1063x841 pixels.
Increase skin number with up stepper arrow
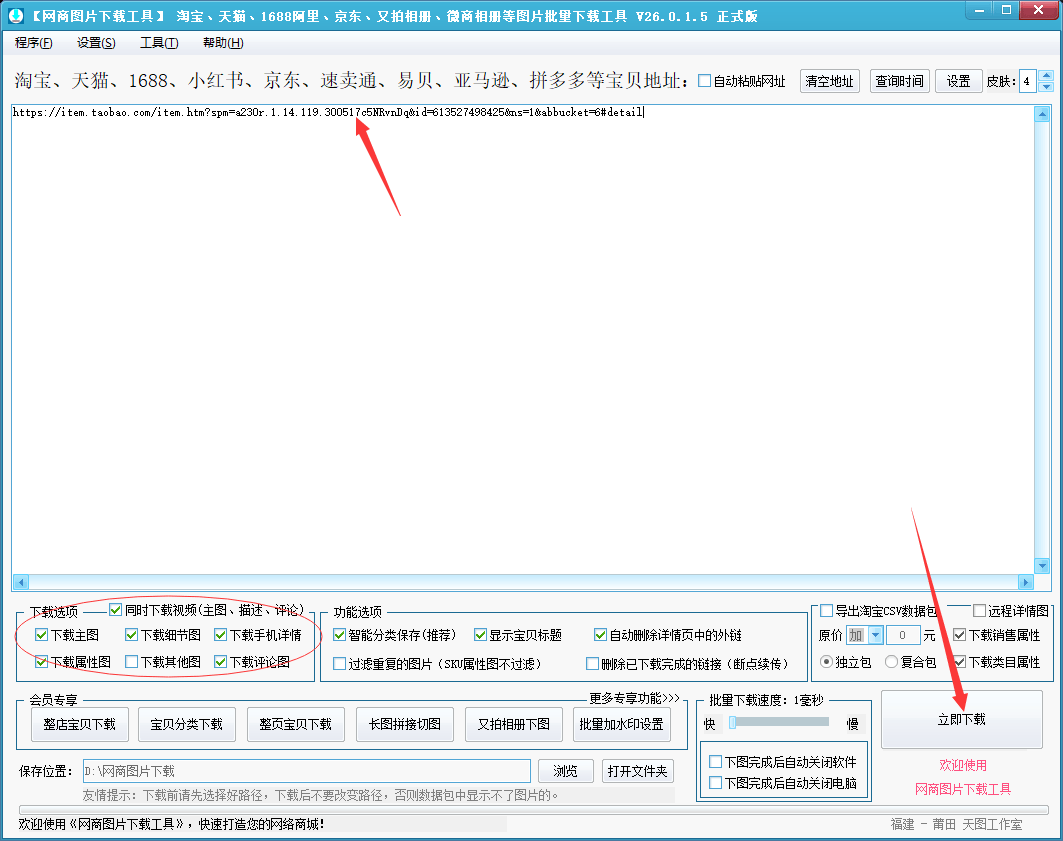1046,75
